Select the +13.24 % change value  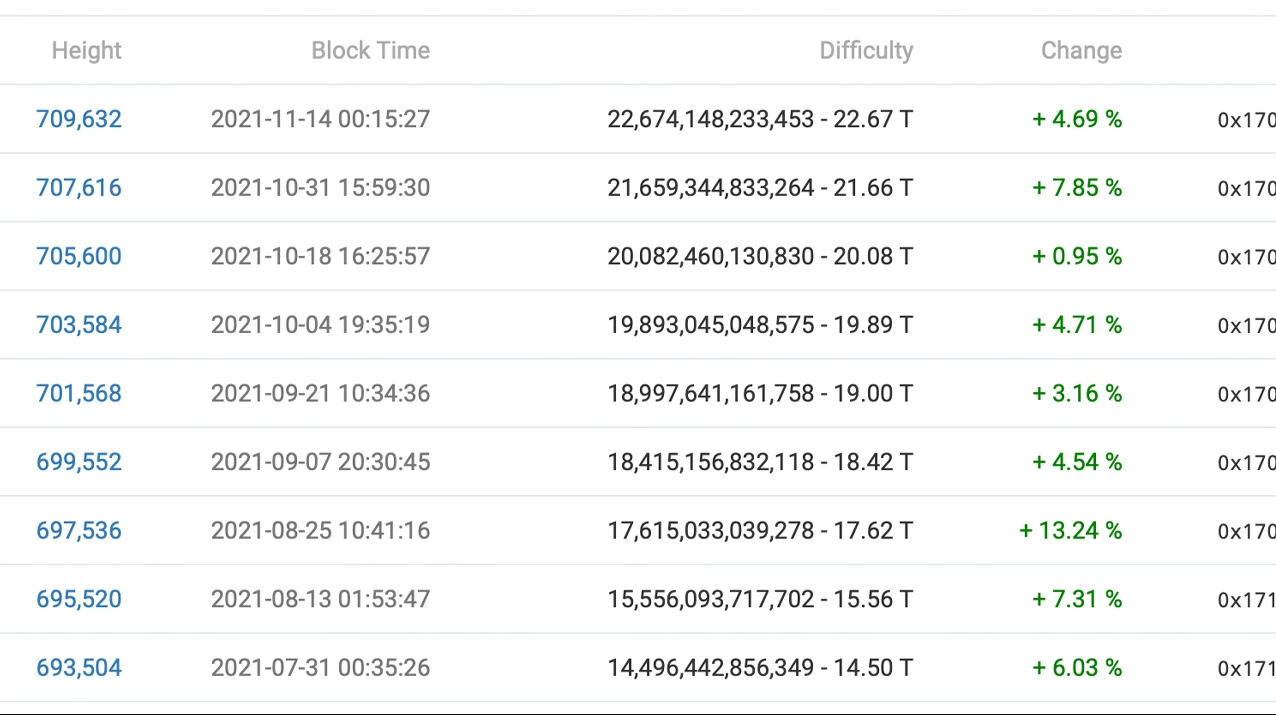[x=1070, y=530]
